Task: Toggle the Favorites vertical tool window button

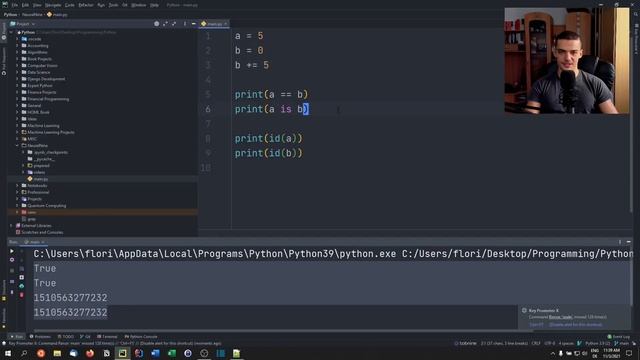Action: pyautogui.click(x=4, y=318)
